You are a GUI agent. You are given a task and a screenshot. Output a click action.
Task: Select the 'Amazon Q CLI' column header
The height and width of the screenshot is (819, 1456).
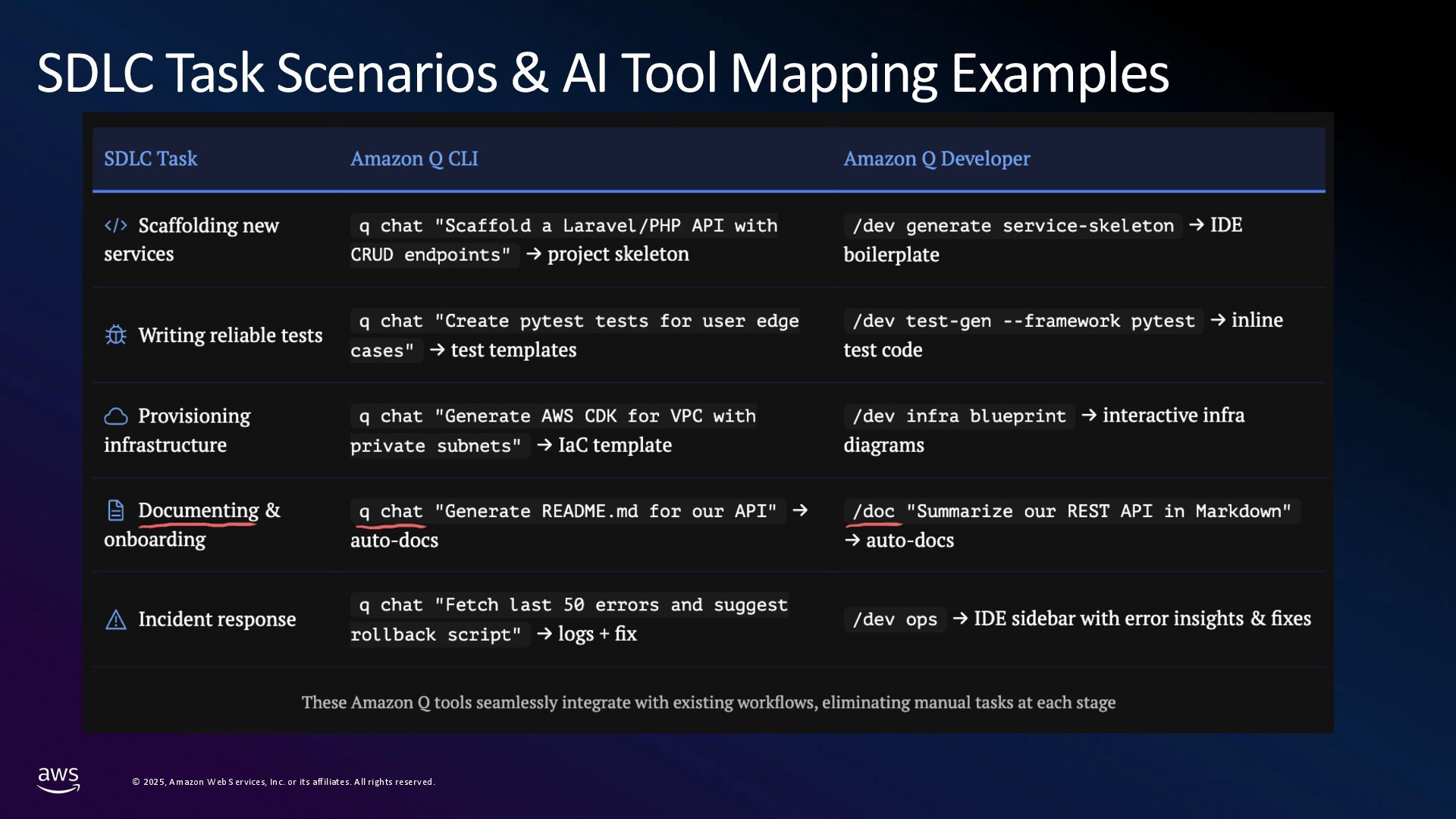[x=414, y=158]
